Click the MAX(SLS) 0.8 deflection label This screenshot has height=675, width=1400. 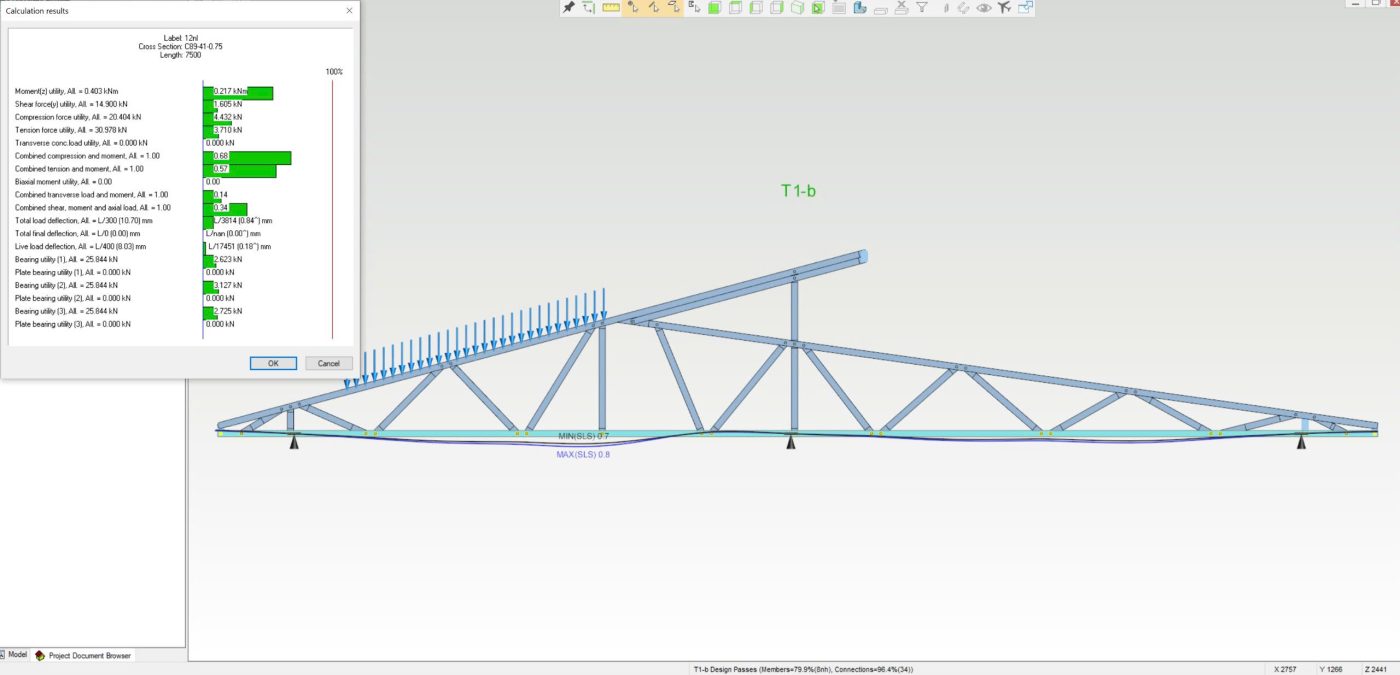(x=583, y=454)
